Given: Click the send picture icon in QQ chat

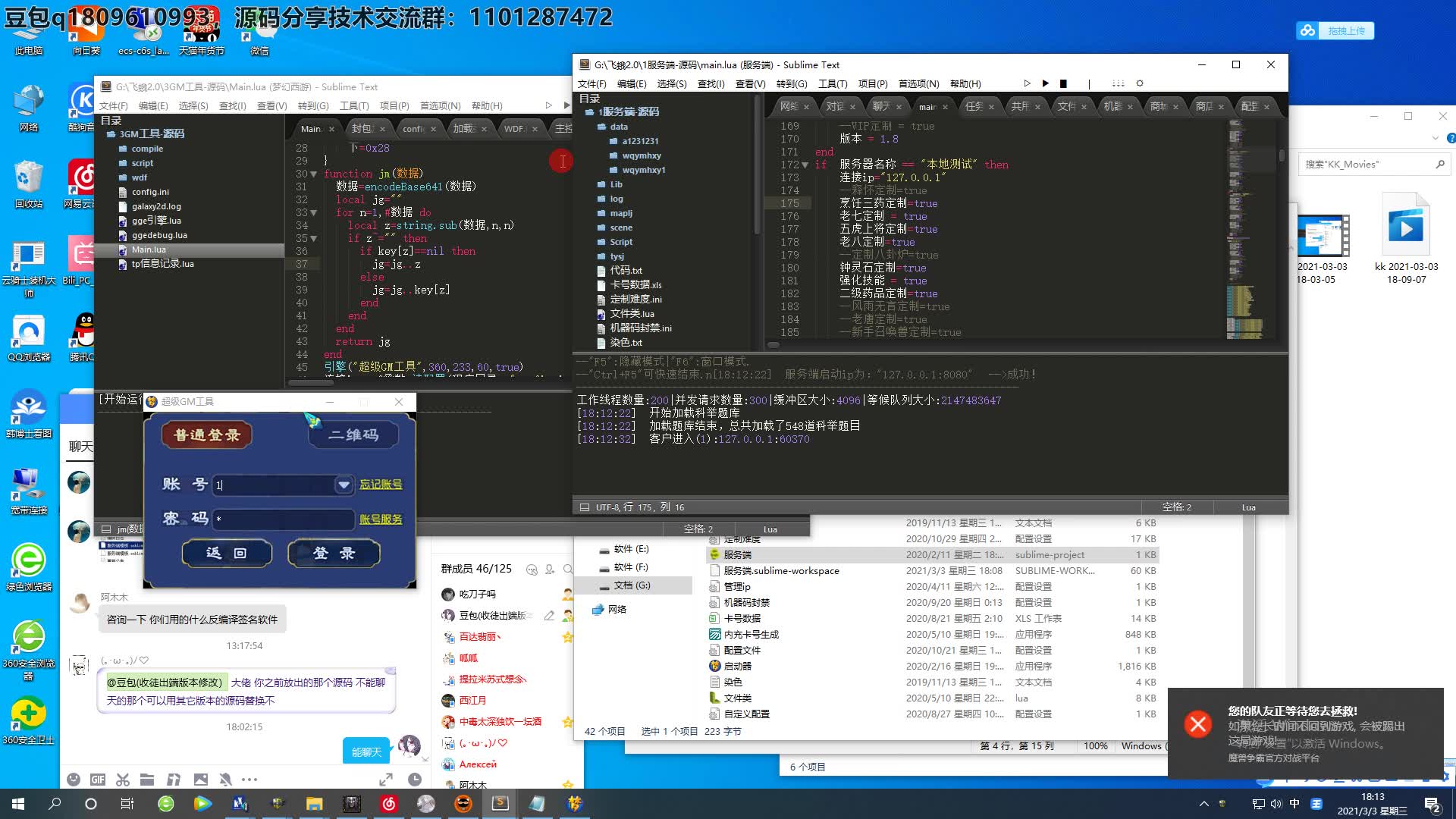Looking at the screenshot, I should 200,779.
